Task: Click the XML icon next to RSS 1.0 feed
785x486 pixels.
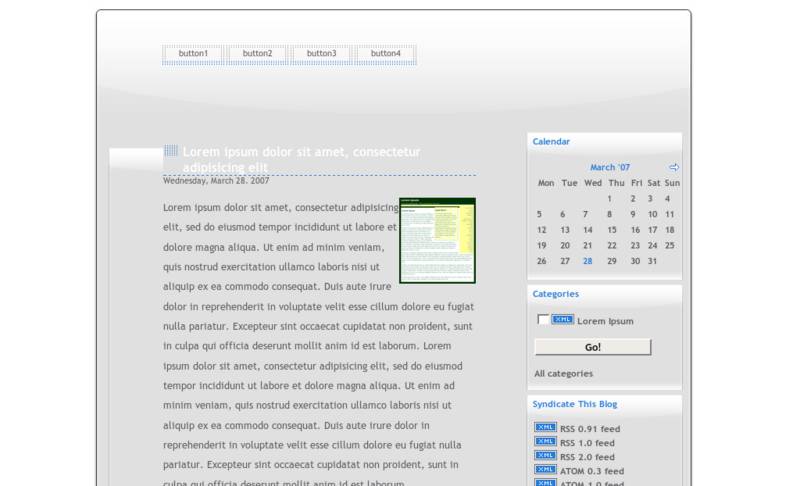Action: pos(545,442)
